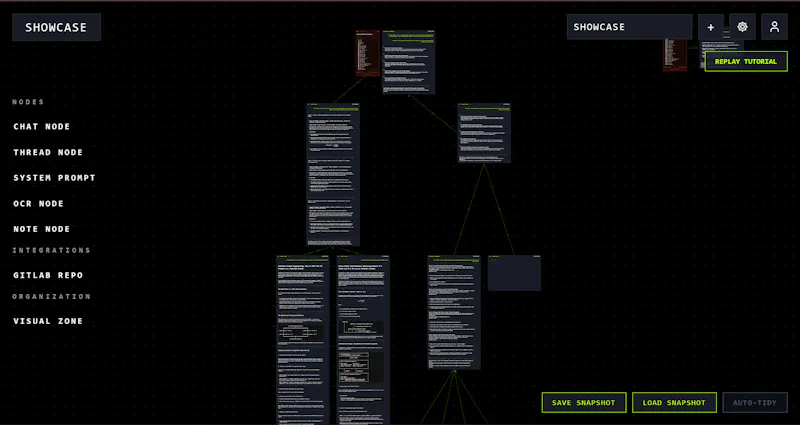This screenshot has height=425, width=800.
Task: Select System Prompt in sidebar
Action: (55, 178)
